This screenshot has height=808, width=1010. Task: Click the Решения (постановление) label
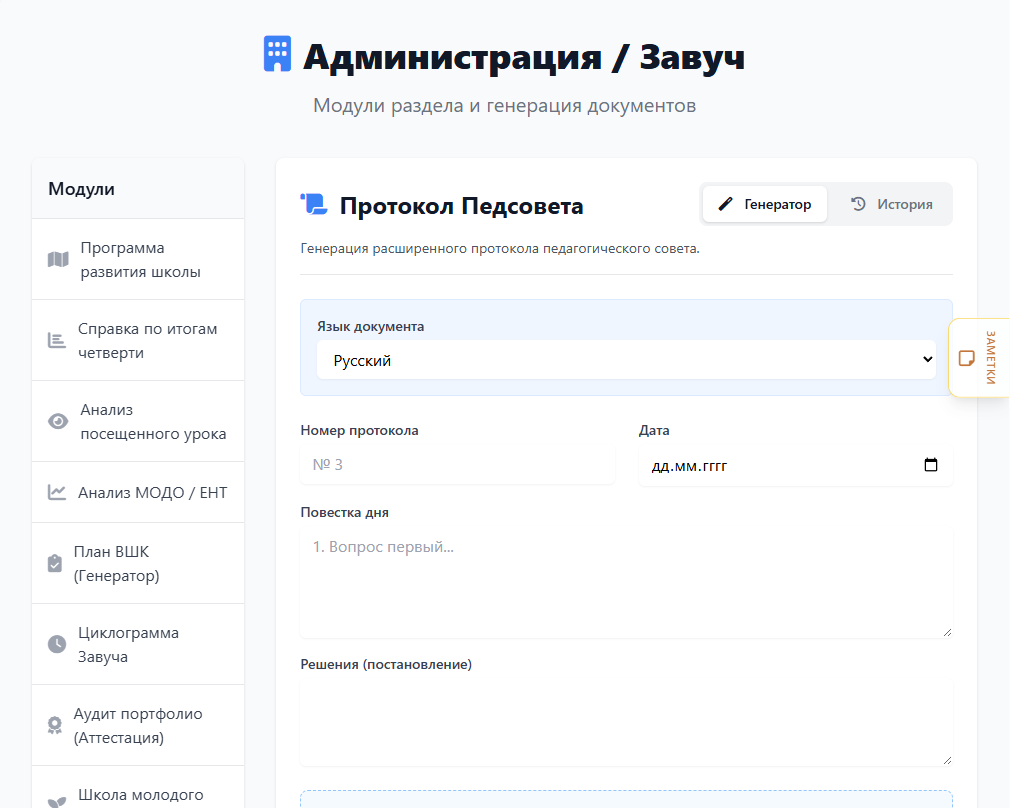tap(386, 664)
